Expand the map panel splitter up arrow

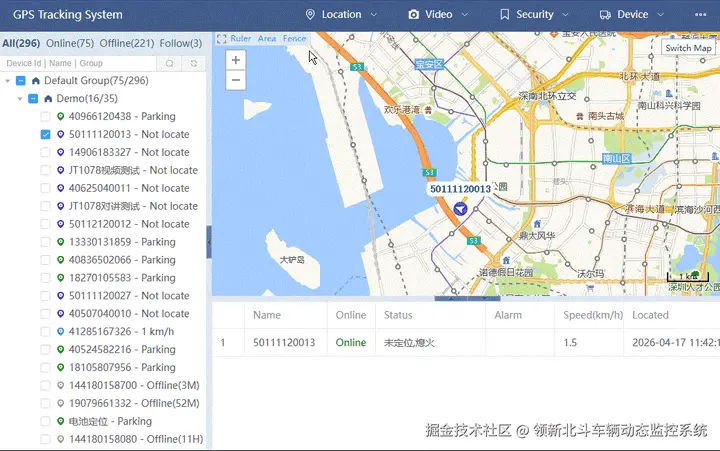tap(451, 299)
